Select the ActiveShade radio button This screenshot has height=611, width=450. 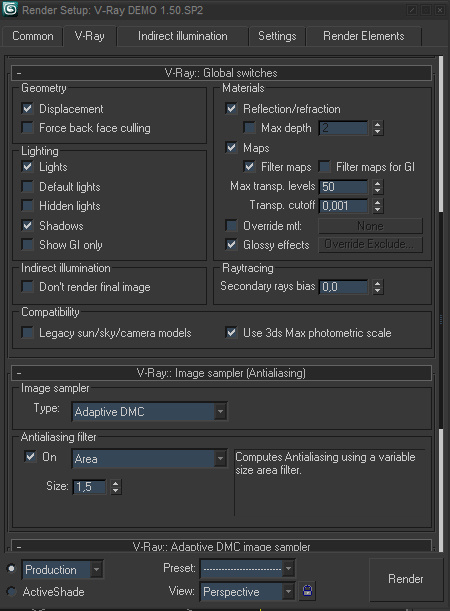(x=11, y=592)
